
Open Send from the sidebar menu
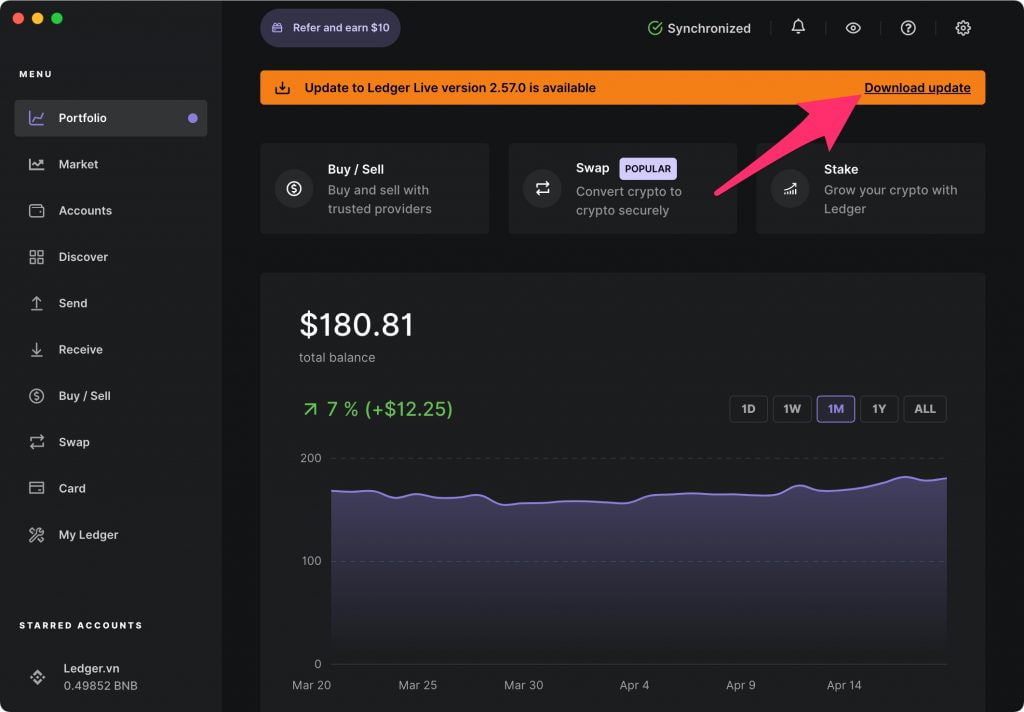pyautogui.click(x=110, y=303)
